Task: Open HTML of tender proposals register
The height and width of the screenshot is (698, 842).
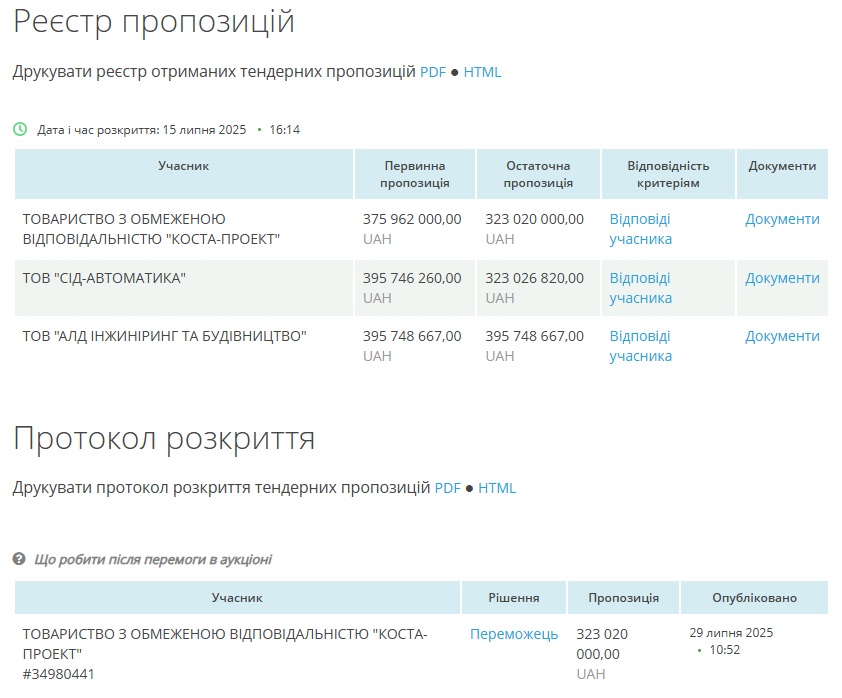Action: coord(482,72)
